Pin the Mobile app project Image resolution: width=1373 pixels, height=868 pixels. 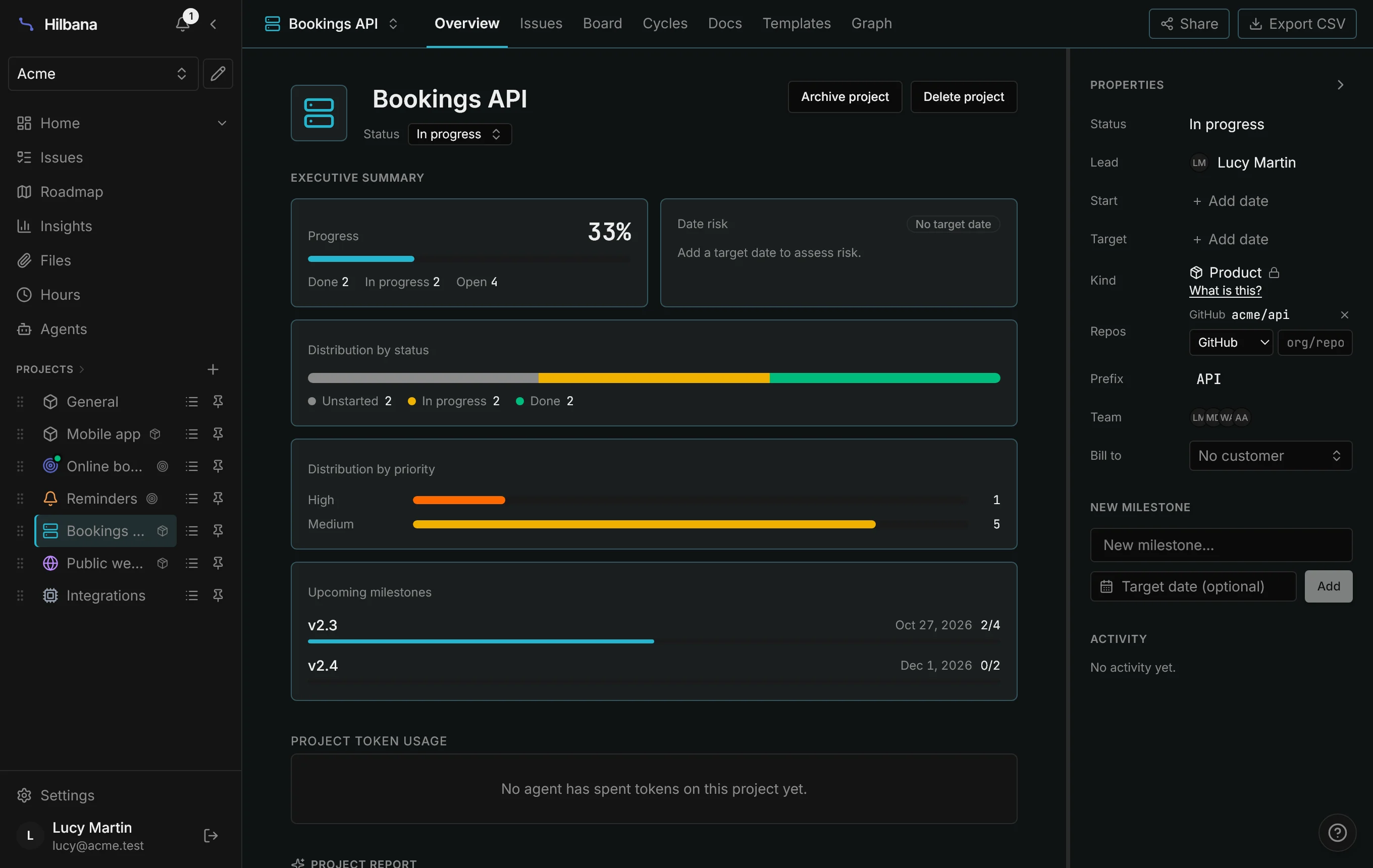pyautogui.click(x=218, y=433)
